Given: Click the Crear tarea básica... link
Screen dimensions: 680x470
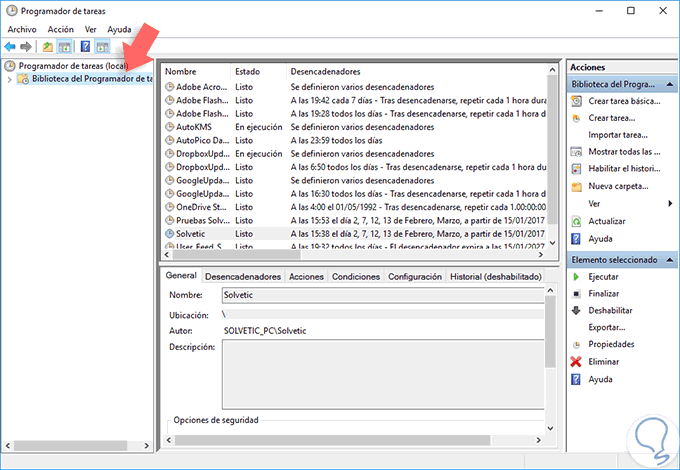Looking at the screenshot, I should (x=624, y=101).
